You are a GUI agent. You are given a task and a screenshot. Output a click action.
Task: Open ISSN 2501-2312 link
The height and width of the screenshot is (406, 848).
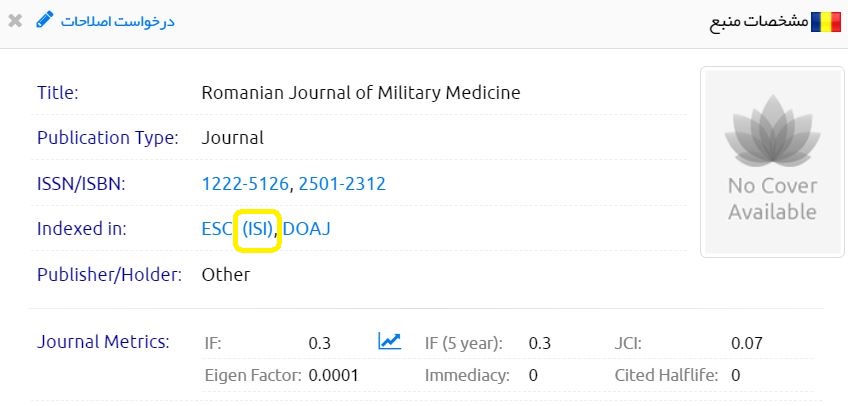point(342,184)
